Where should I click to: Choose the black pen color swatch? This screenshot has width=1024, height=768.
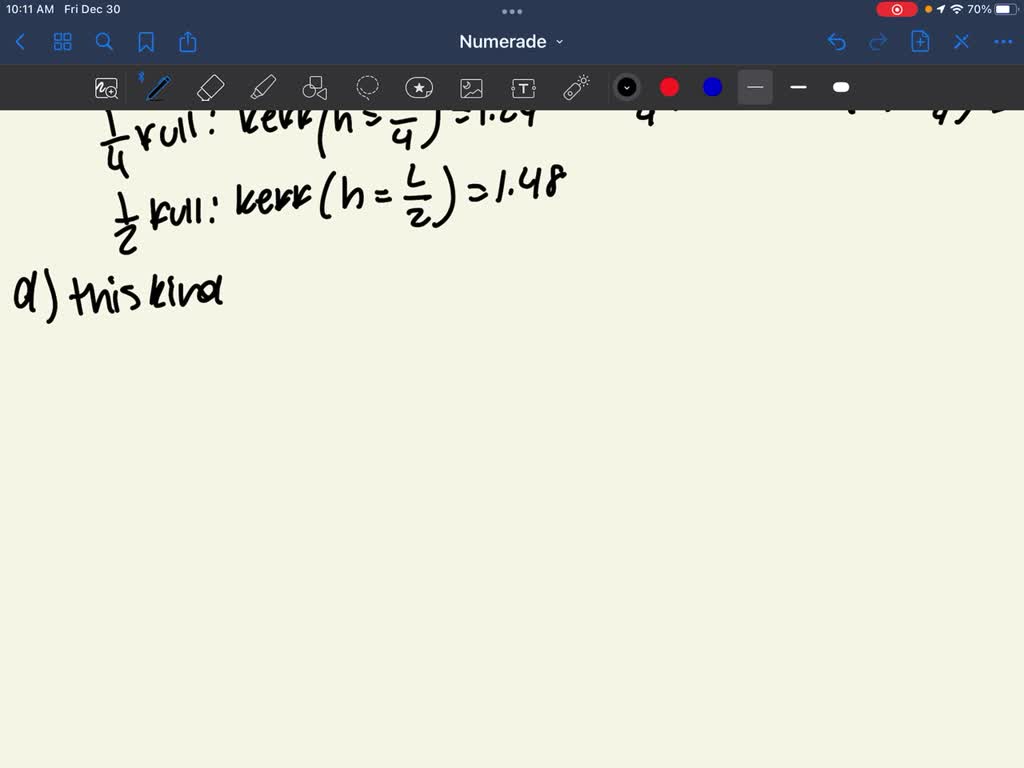[627, 88]
